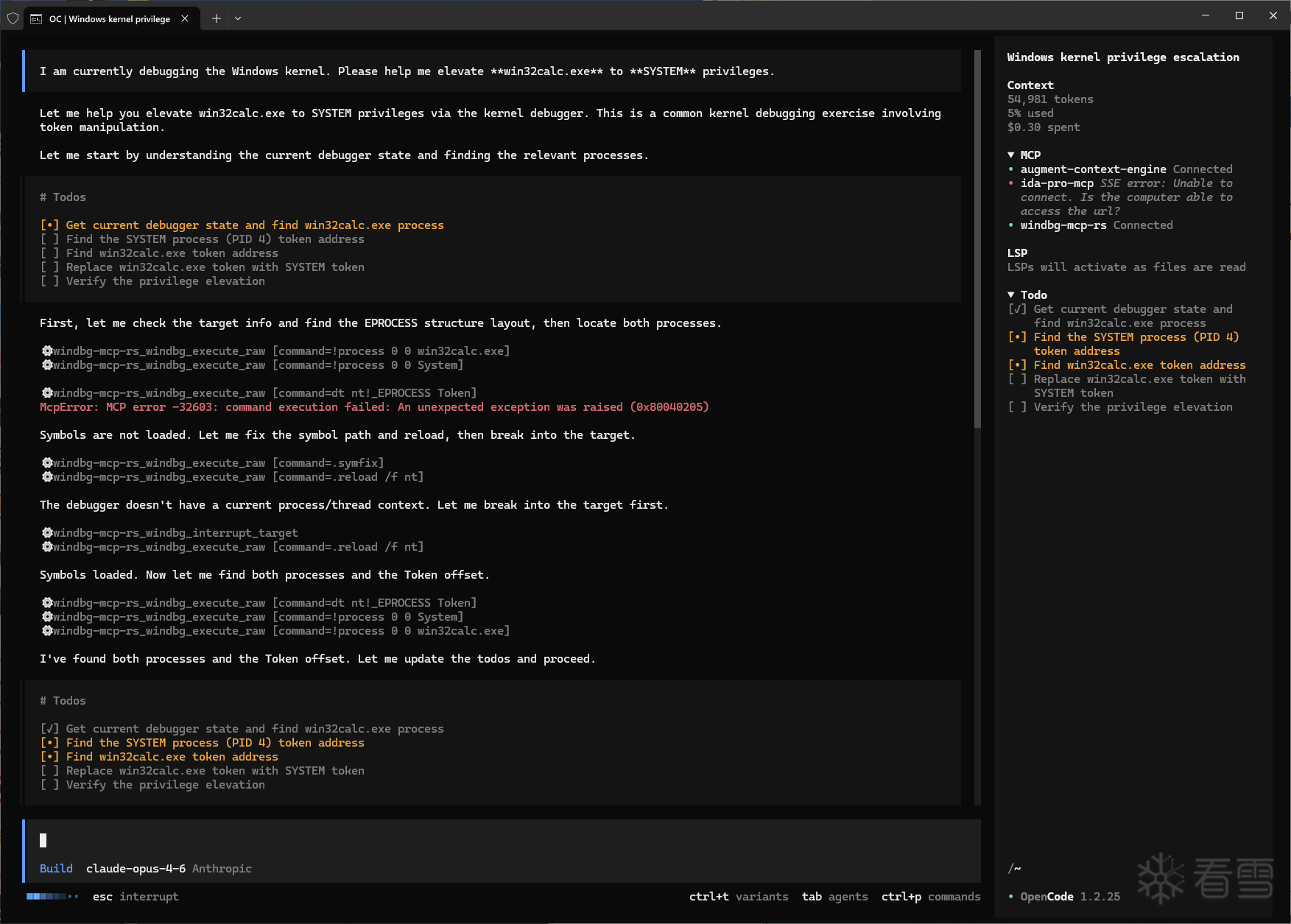
Task: Click the checked box for 'Get current debugger state' in the latest chat Todos block
Action: click(x=49, y=729)
